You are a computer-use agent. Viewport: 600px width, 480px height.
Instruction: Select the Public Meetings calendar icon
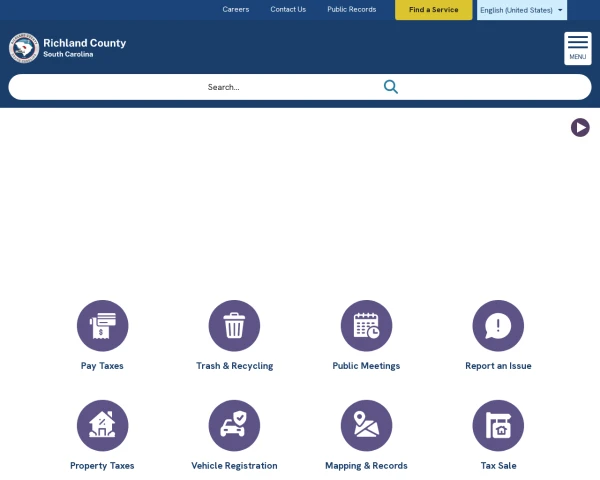click(366, 326)
